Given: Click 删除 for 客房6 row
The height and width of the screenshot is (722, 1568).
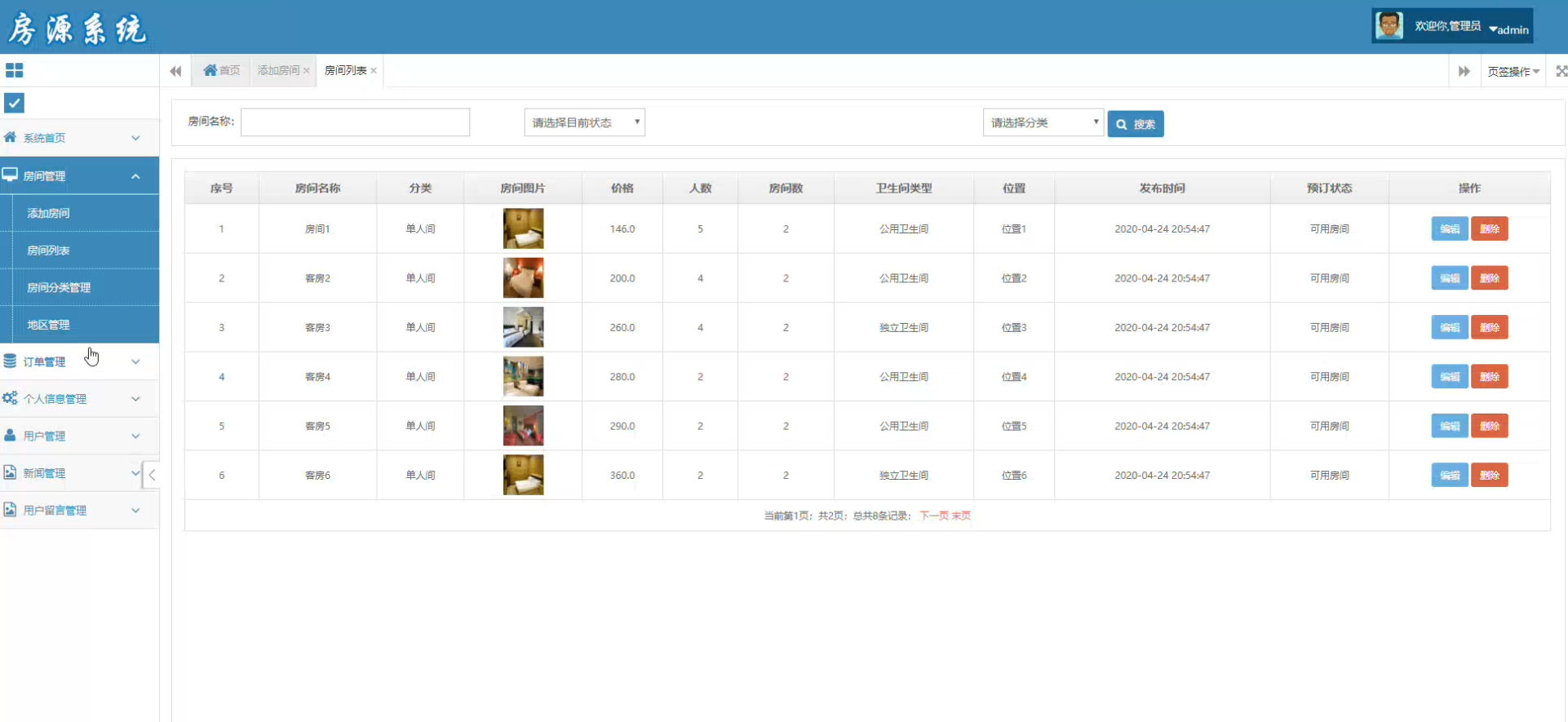Looking at the screenshot, I should 1490,475.
